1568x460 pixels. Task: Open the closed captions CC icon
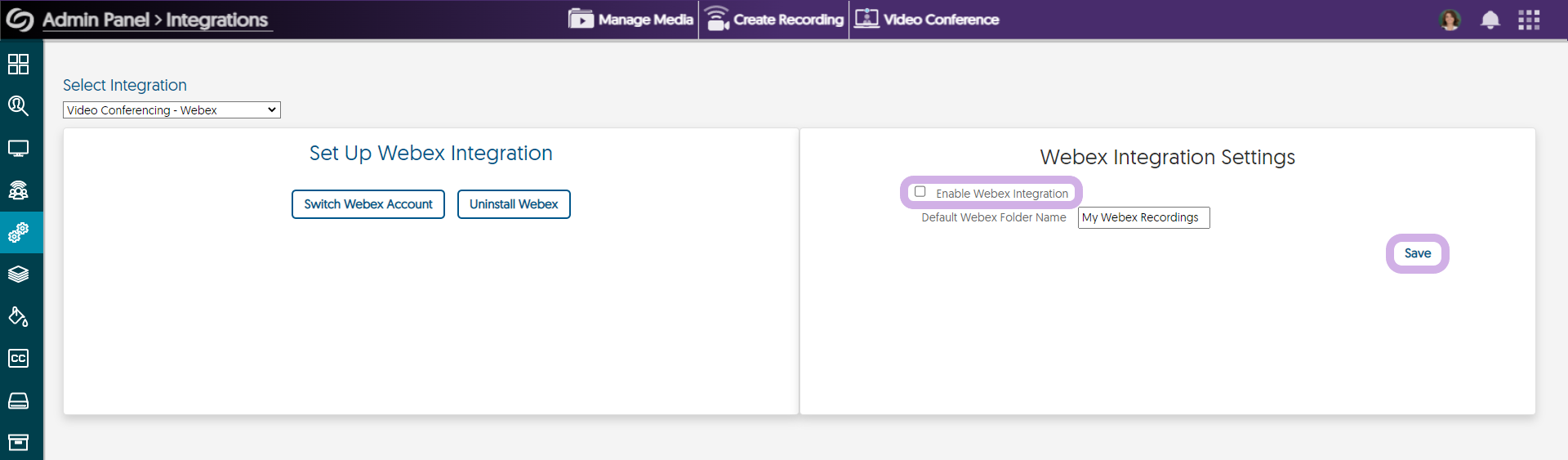pyautogui.click(x=18, y=359)
